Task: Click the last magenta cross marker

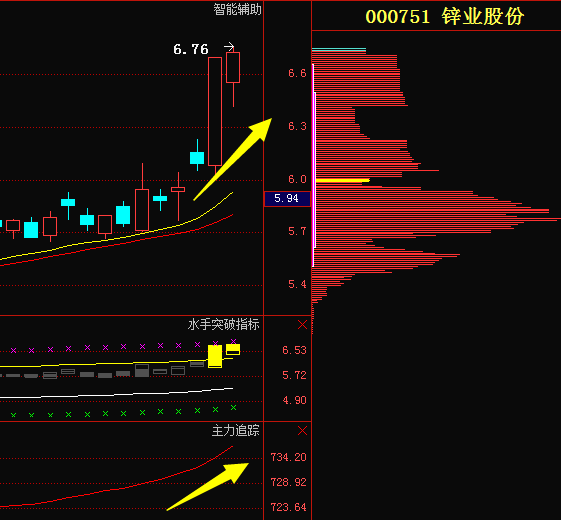Action: pos(233,341)
